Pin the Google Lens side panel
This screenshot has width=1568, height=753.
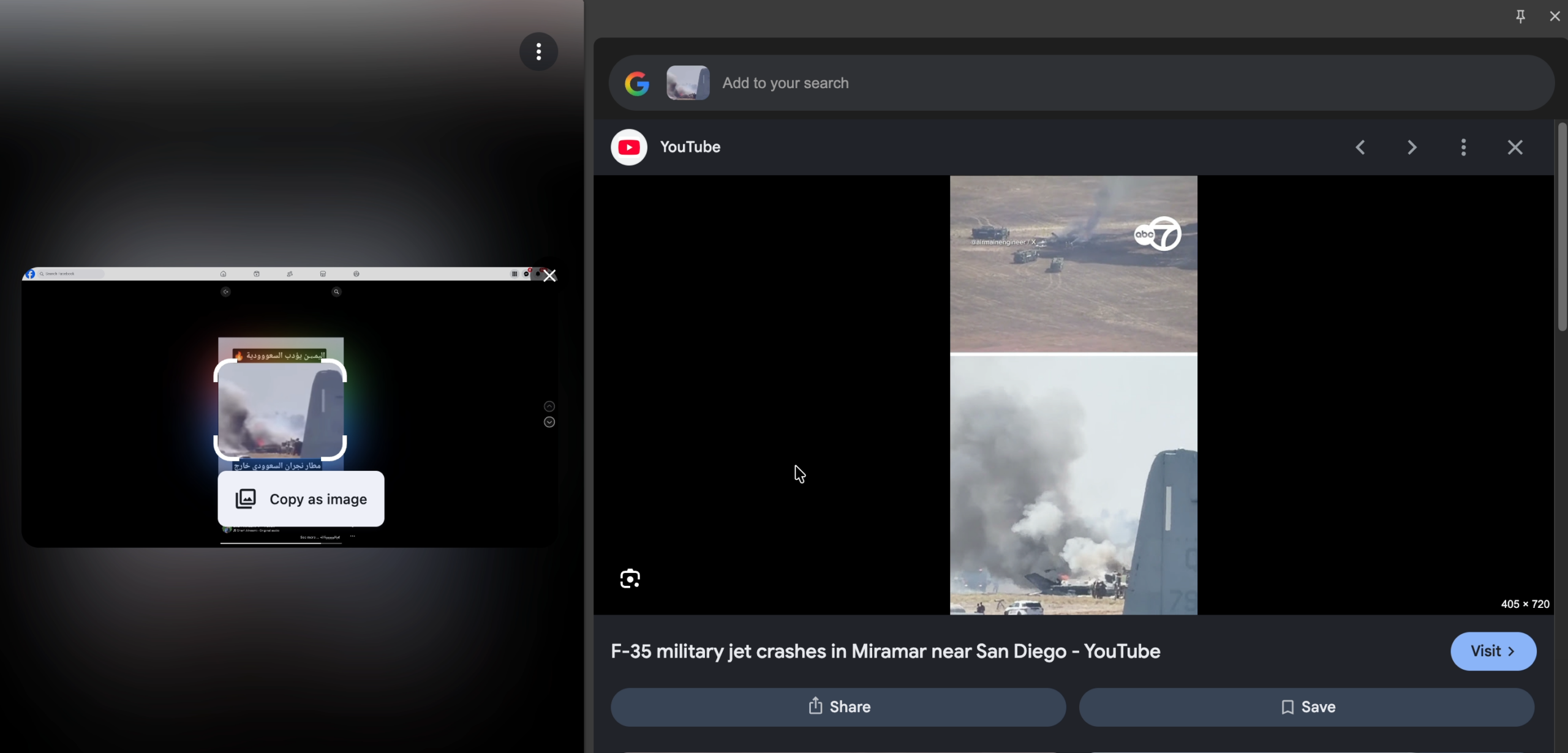click(x=1520, y=16)
